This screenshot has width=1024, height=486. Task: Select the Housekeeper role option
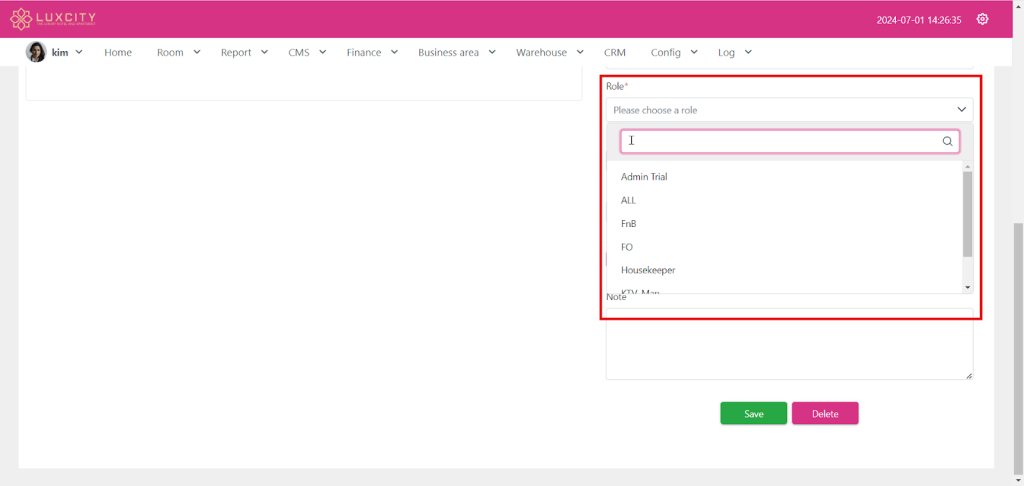click(x=648, y=270)
